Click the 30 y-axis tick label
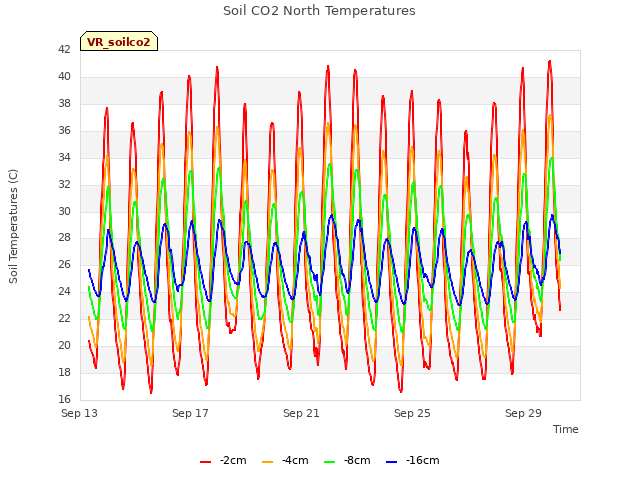This screenshot has width=640, height=480. tap(64, 211)
